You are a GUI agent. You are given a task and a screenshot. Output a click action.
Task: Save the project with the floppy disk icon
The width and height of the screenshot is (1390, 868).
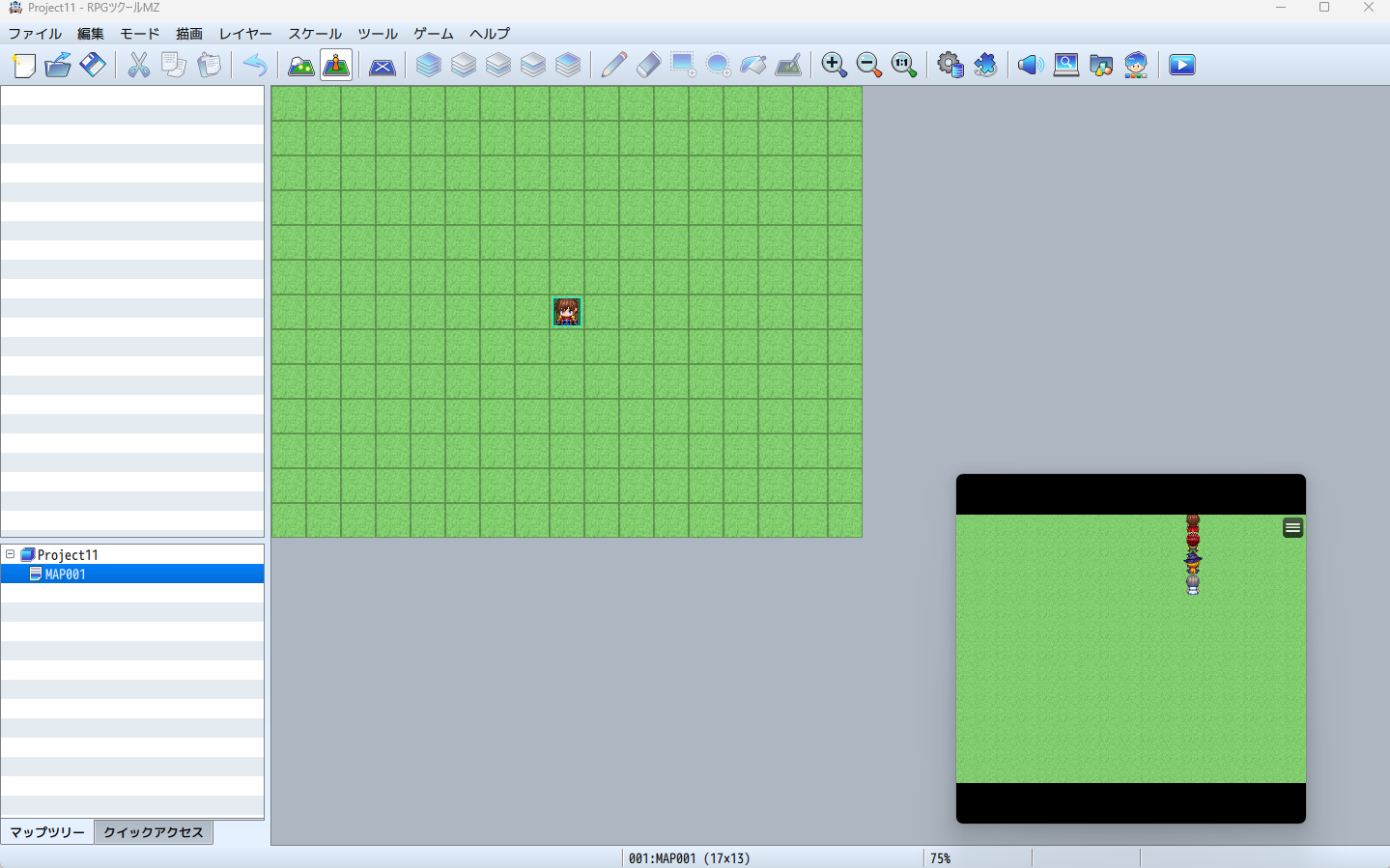click(x=93, y=65)
